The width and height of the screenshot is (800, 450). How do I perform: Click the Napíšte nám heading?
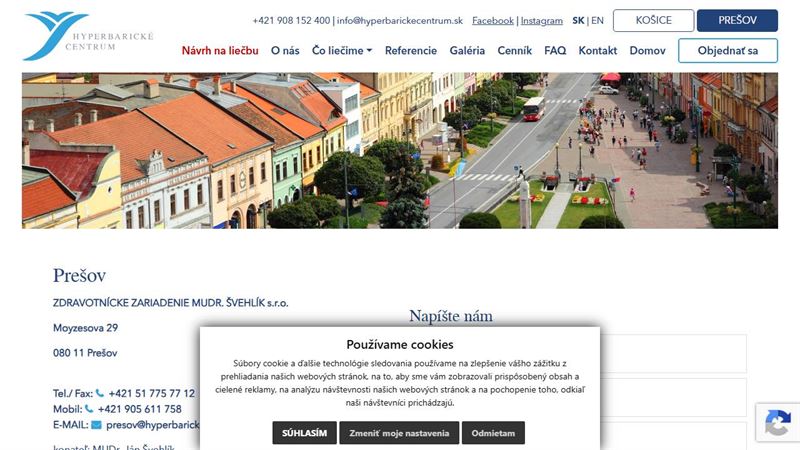pyautogui.click(x=451, y=316)
